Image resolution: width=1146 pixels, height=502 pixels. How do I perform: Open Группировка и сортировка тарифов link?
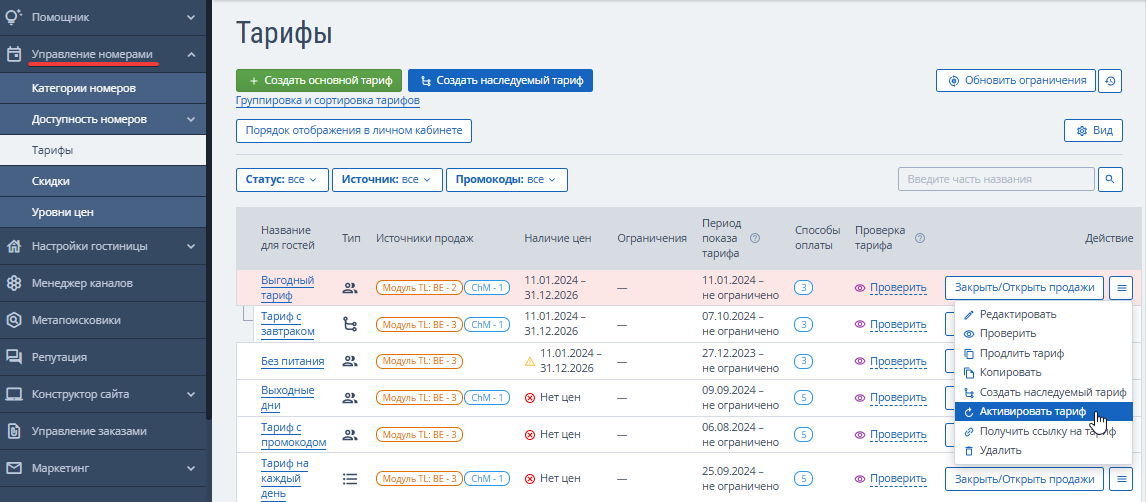tap(327, 101)
